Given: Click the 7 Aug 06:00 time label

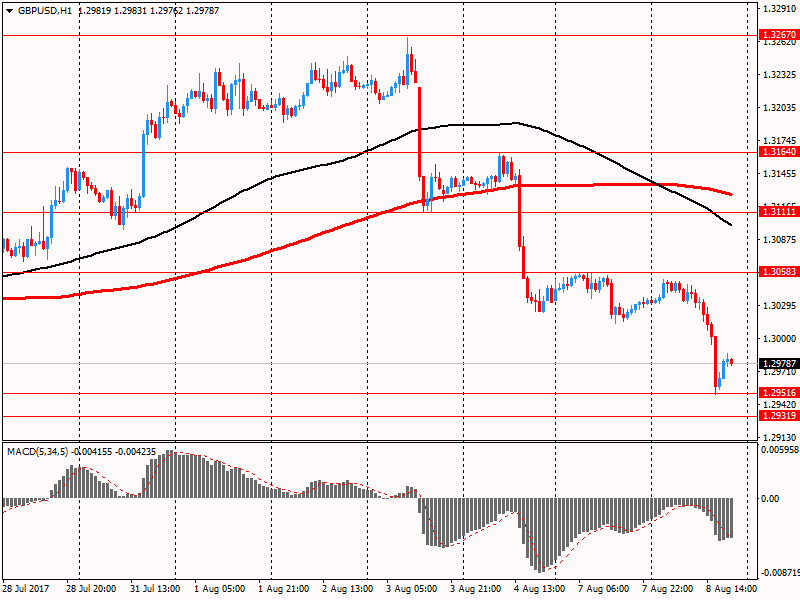Looking at the screenshot, I should 604,589.
